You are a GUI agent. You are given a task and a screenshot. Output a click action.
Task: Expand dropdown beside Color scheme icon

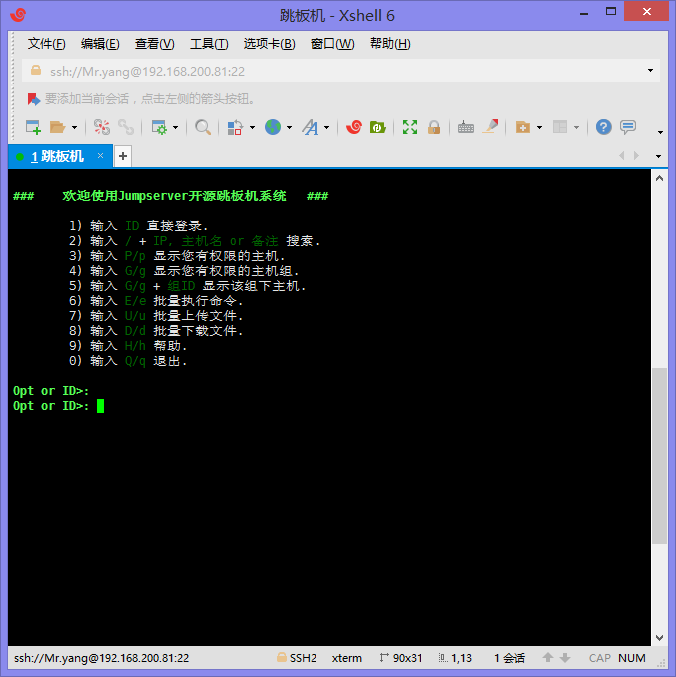(252, 128)
